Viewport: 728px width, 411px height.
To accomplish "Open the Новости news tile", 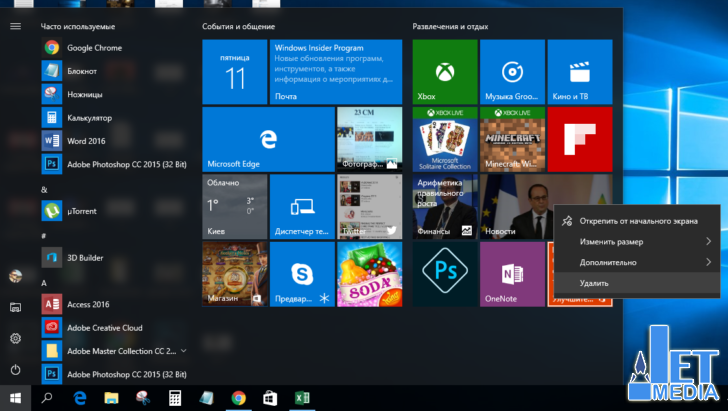I will 516,207.
